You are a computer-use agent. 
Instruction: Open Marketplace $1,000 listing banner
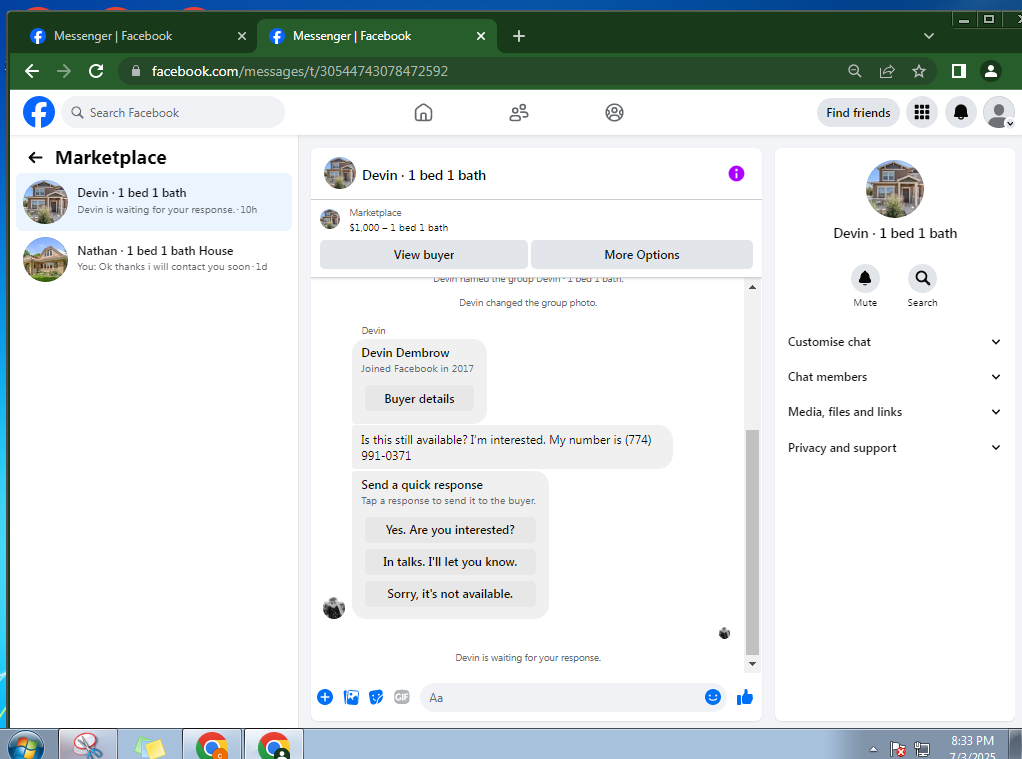[534, 220]
